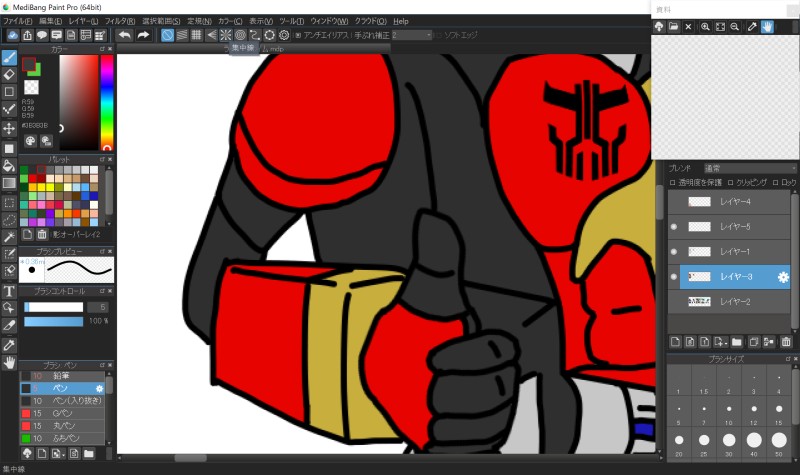Enable parallel line snap guide
This screenshot has width=800, height=475.
[182, 35]
